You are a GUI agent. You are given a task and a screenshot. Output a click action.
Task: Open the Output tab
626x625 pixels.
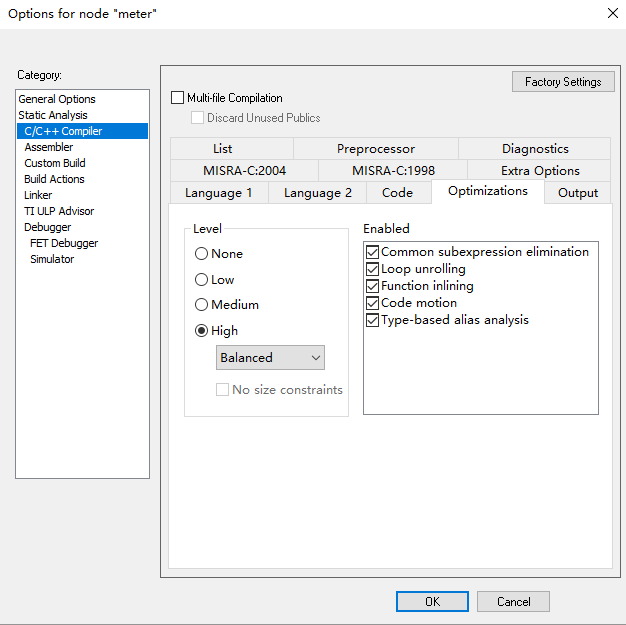point(577,193)
